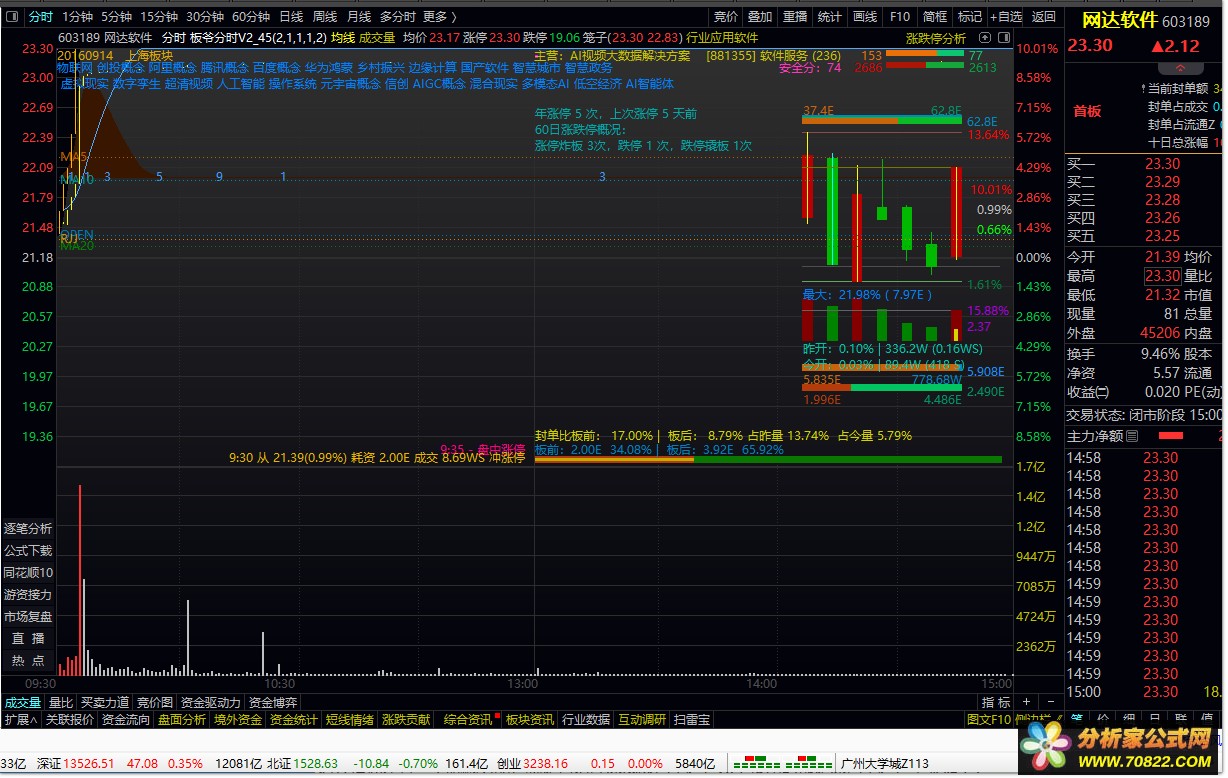The image size is (1228, 778).
Task: Select the 人工智能 concept tag
Action: click(x=240, y=83)
